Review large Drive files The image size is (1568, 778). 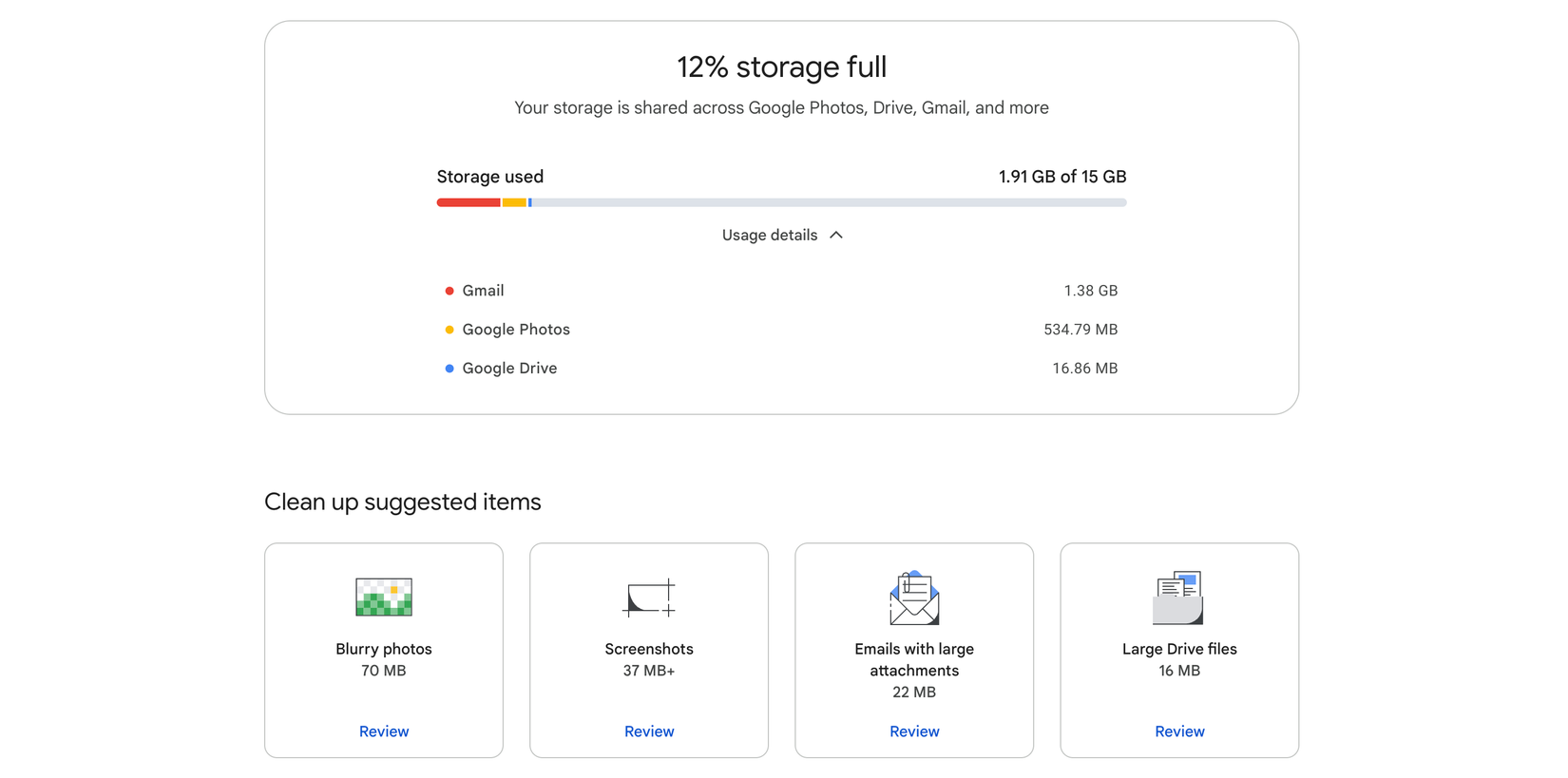click(1179, 731)
